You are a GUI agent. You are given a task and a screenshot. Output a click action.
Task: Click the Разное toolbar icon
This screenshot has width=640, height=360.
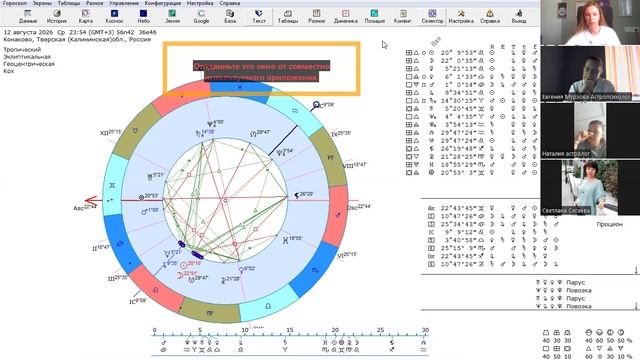(x=316, y=17)
